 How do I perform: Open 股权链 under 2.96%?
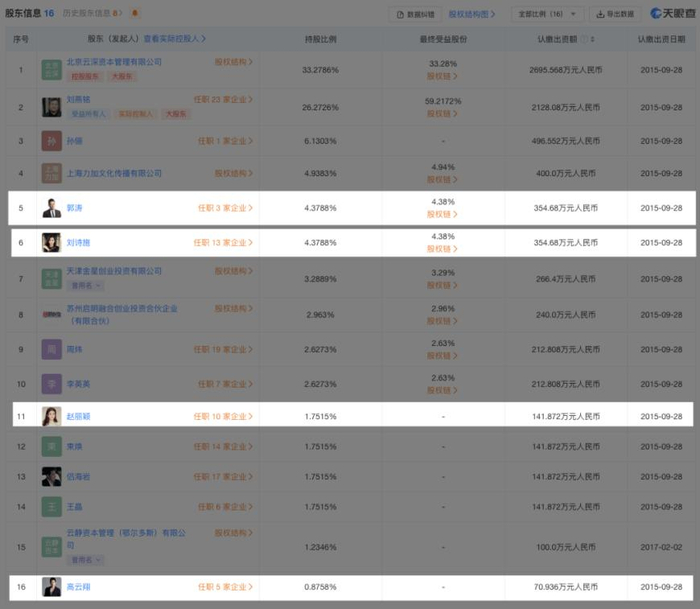click(442, 321)
